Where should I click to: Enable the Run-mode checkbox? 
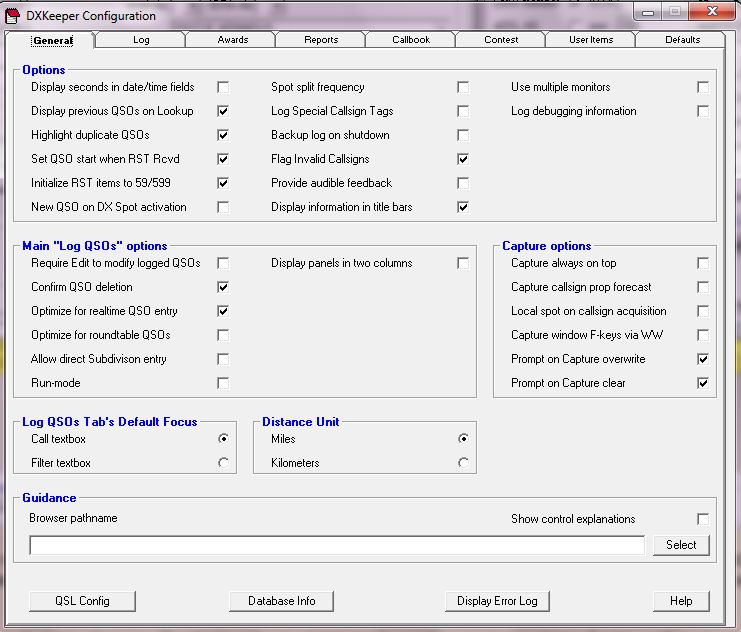223,383
